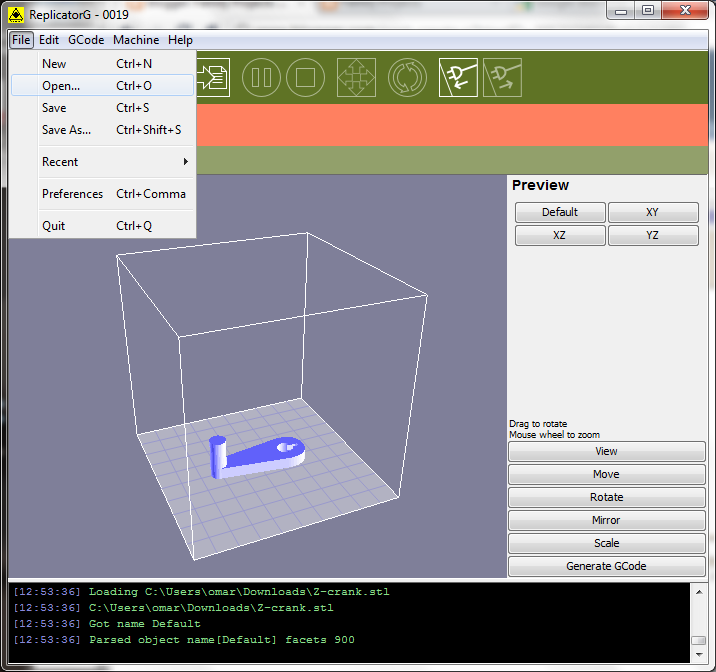The image size is (716, 672).
Task: Choose Save from the File menu
Action: tap(102, 108)
